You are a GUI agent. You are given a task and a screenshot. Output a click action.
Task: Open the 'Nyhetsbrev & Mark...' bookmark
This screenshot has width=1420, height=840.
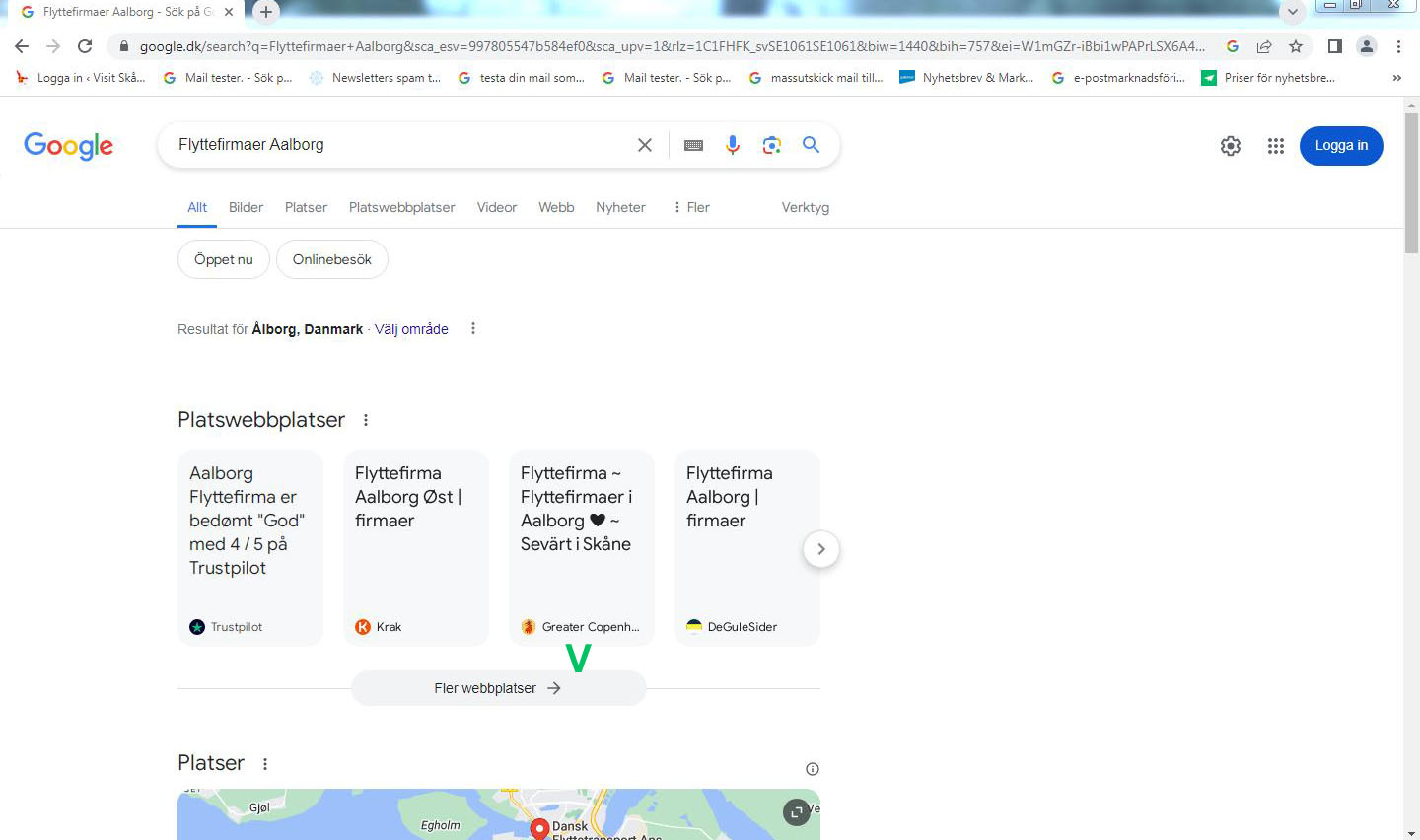pos(966,78)
